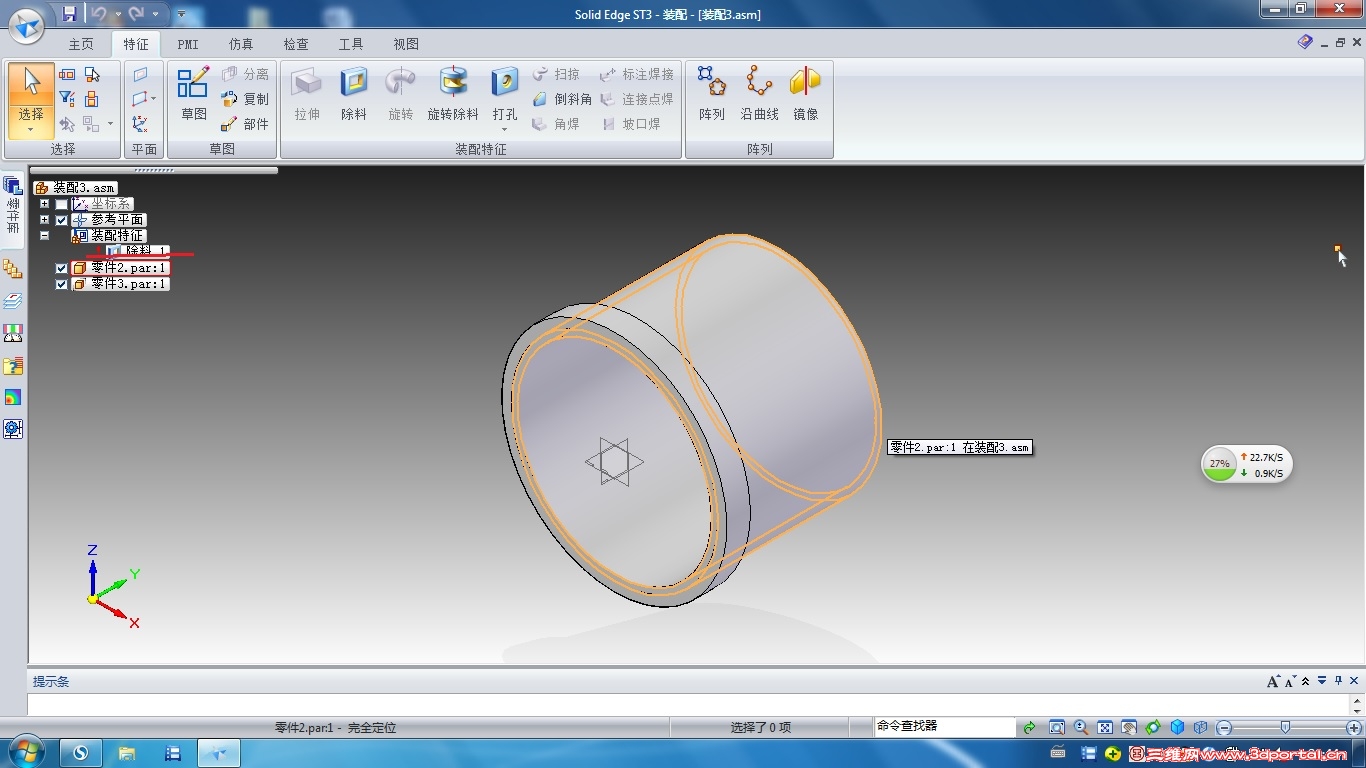The width and height of the screenshot is (1366, 768).
Task: Open the prompt bar options arrow
Action: coord(1322,681)
